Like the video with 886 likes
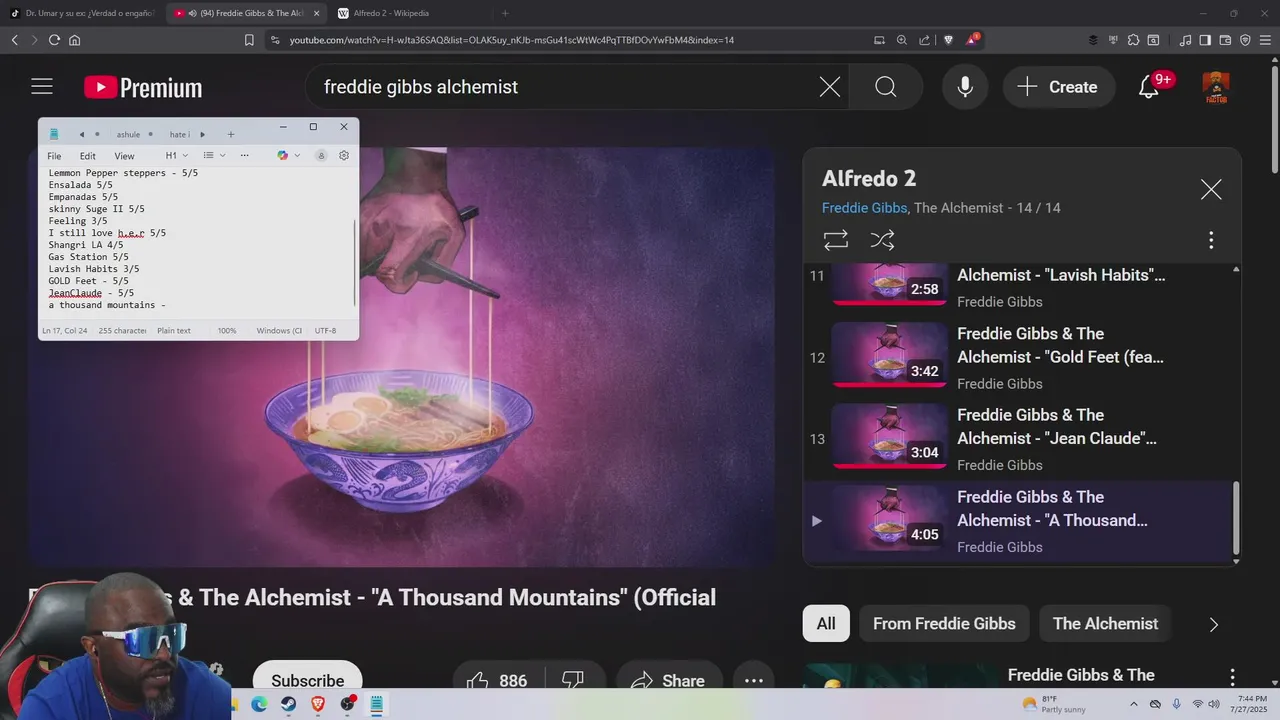The image size is (1280, 720). tap(497, 680)
